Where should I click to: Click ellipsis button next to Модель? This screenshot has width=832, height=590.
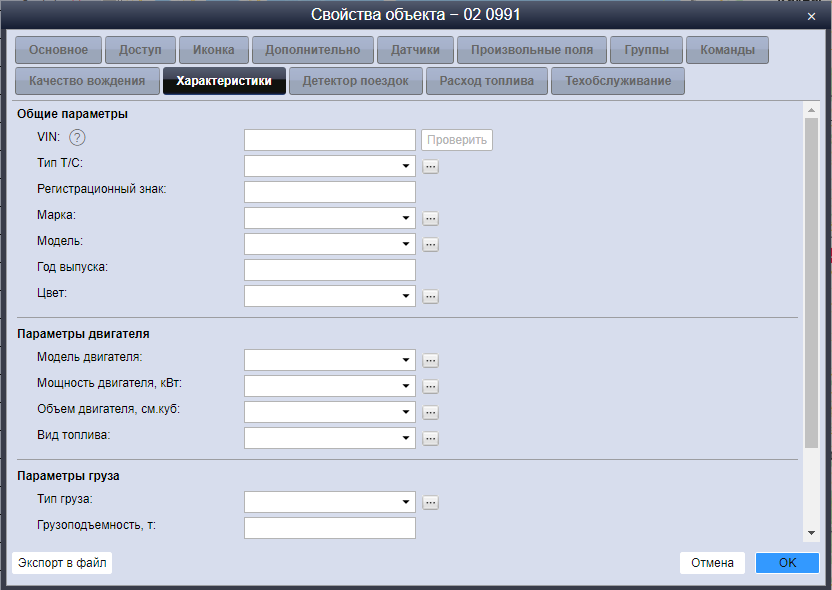pyautogui.click(x=430, y=244)
